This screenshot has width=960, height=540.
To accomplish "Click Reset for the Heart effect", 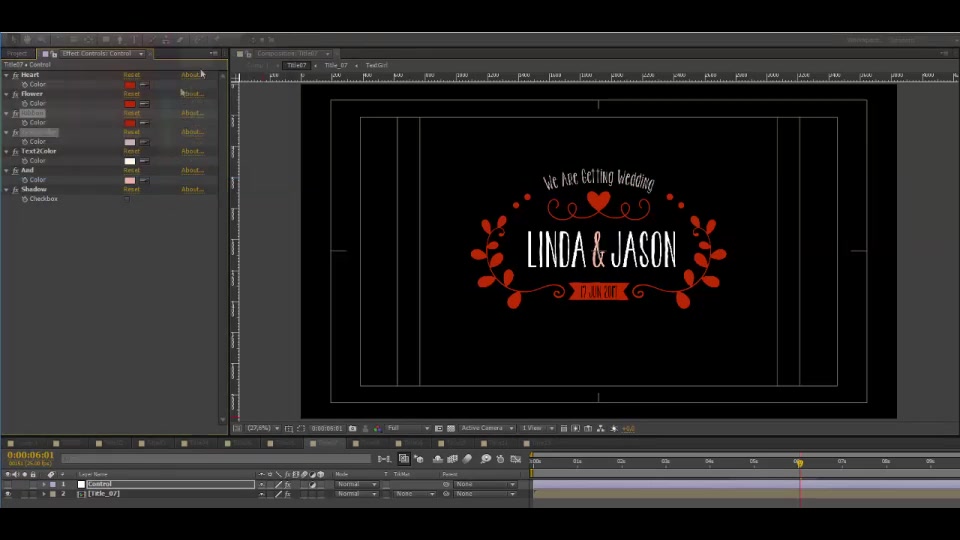I will [132, 75].
